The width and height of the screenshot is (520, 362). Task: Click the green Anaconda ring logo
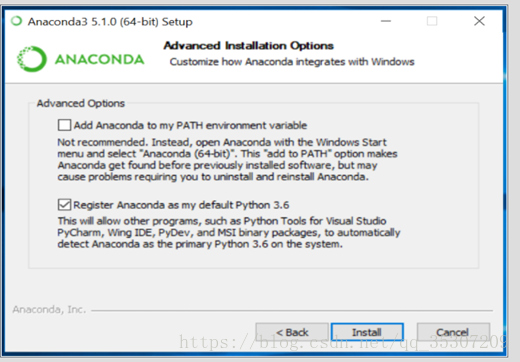coord(32,59)
